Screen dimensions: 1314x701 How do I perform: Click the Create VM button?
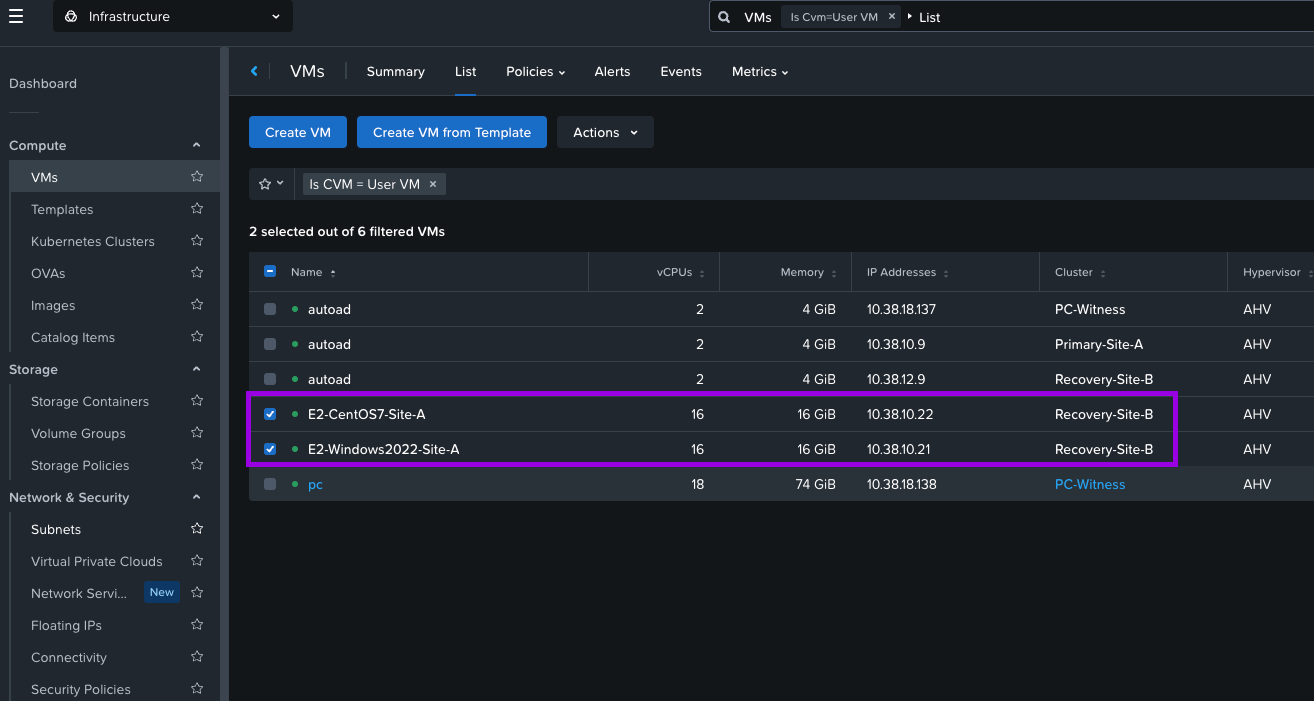point(298,132)
